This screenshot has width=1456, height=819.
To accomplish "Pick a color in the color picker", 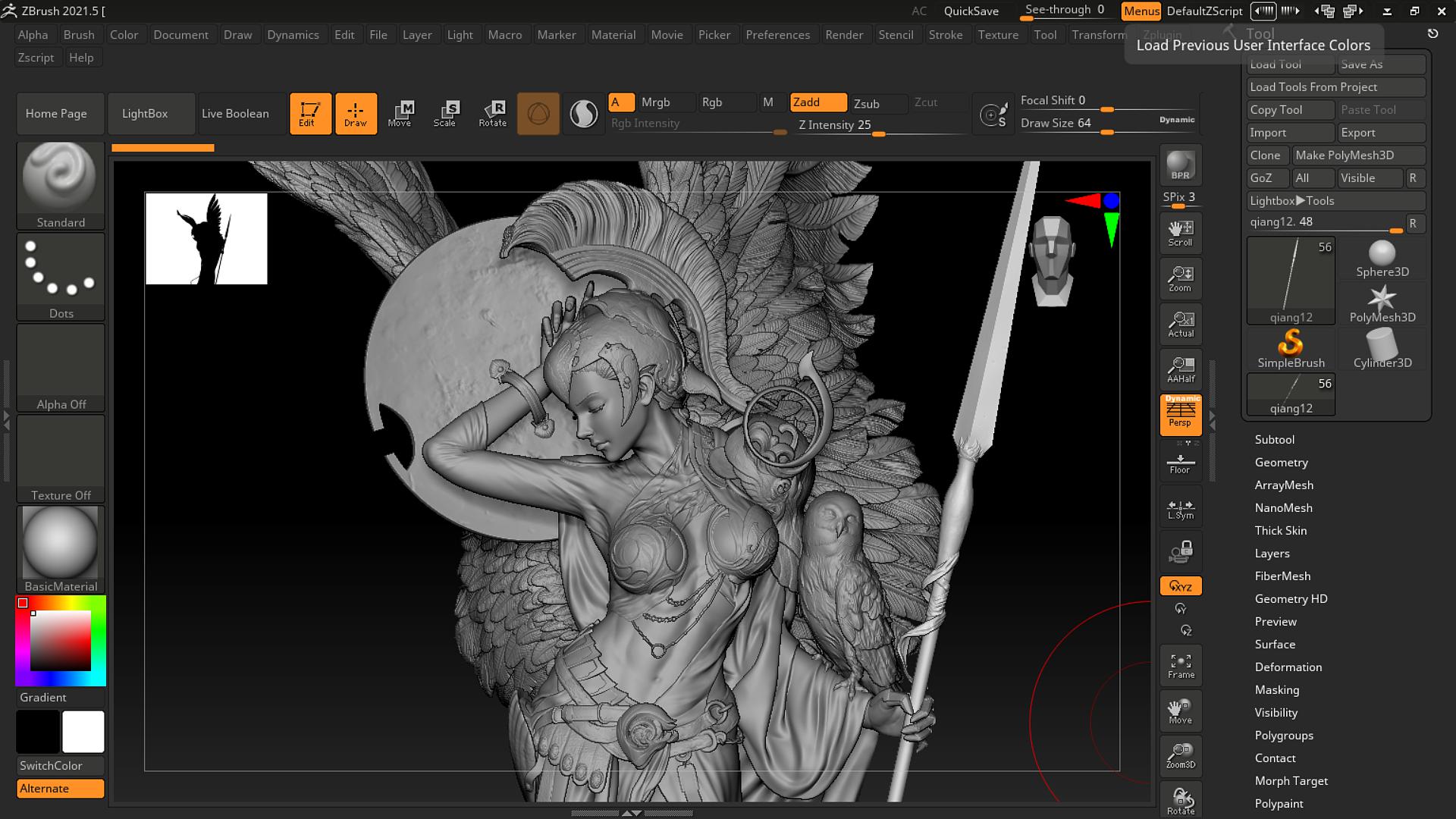I will [61, 641].
